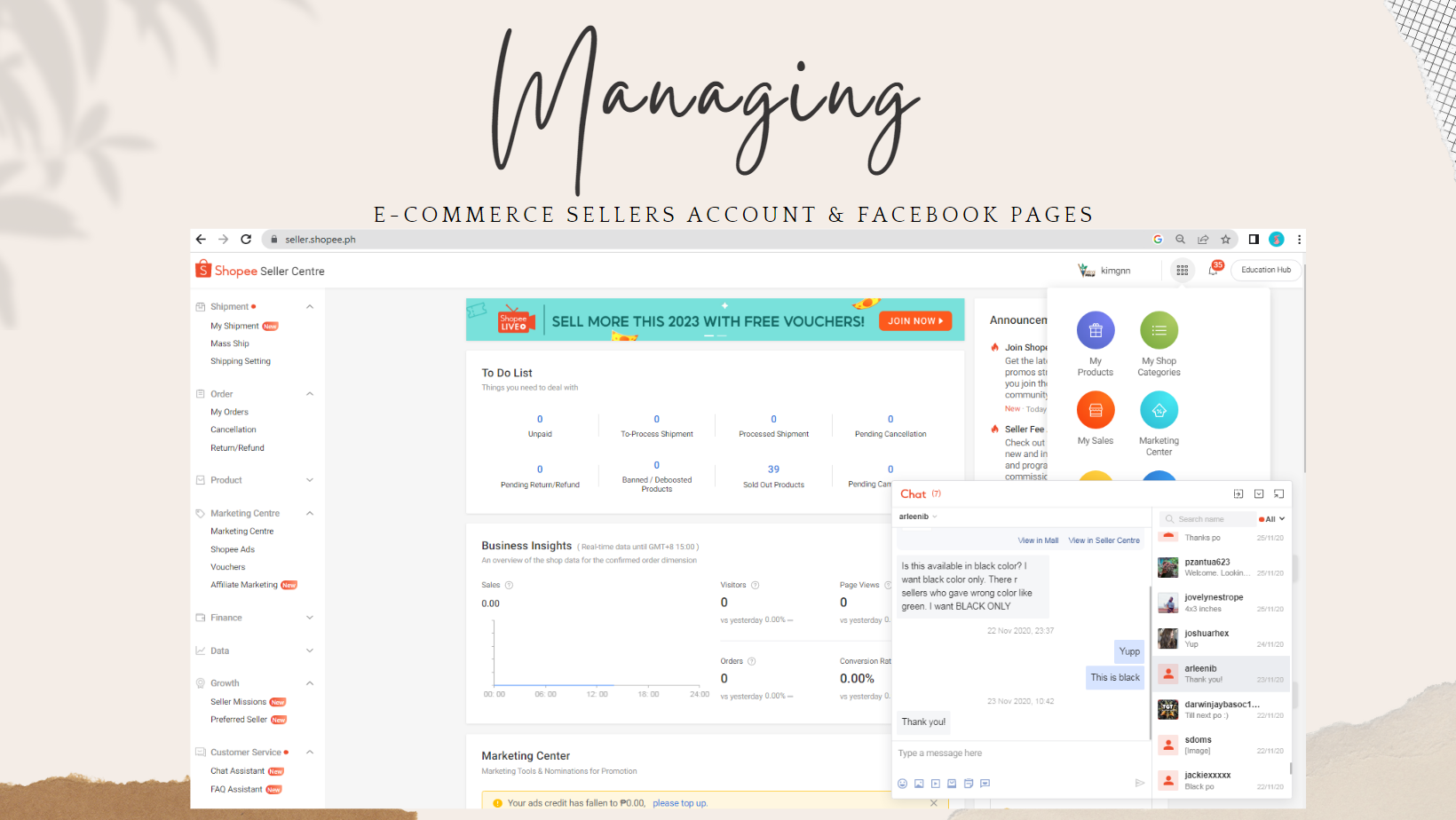
Task: Click the JOIN NOW banner button
Action: tap(915, 321)
